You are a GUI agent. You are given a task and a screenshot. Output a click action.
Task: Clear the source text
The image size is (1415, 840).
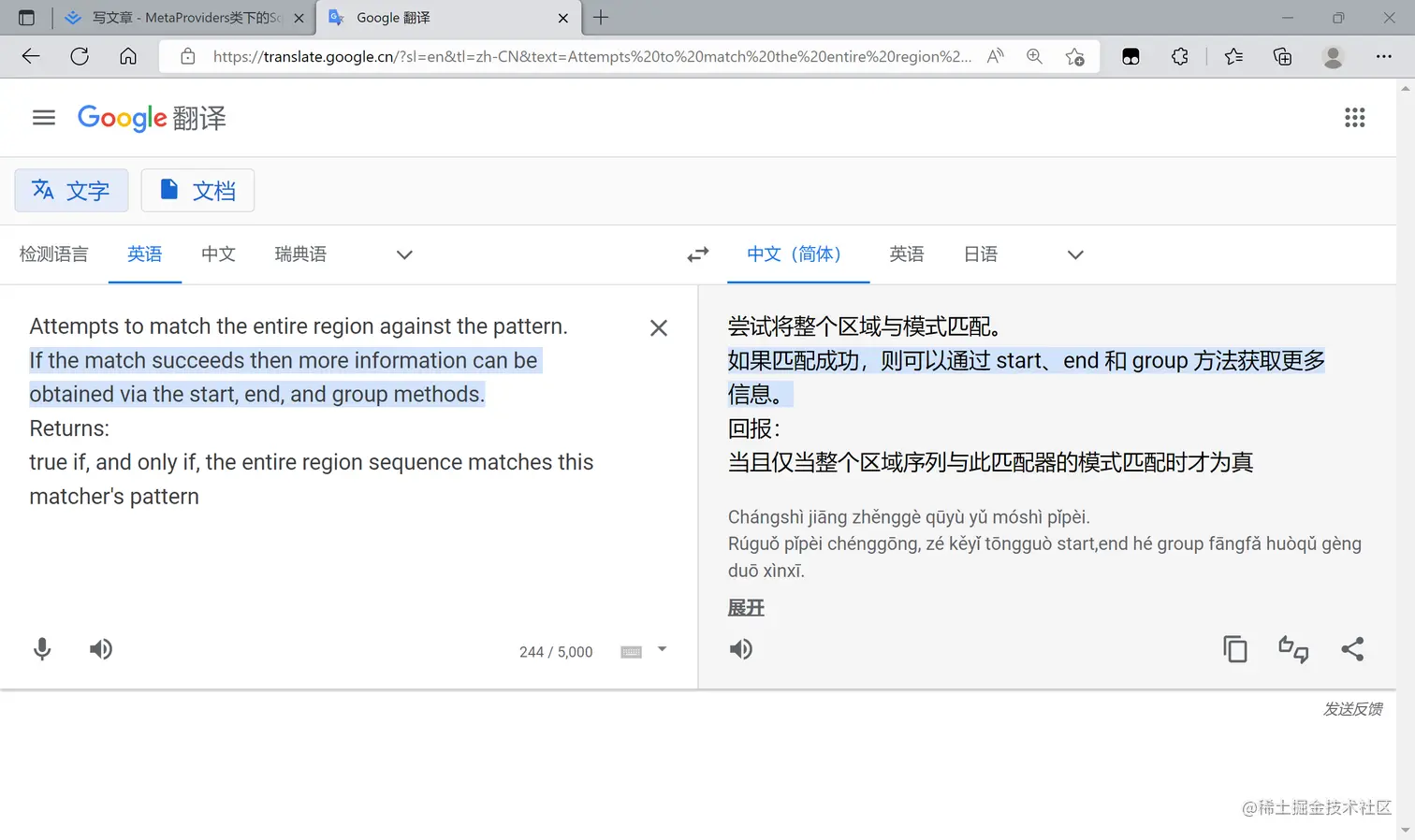click(x=659, y=328)
